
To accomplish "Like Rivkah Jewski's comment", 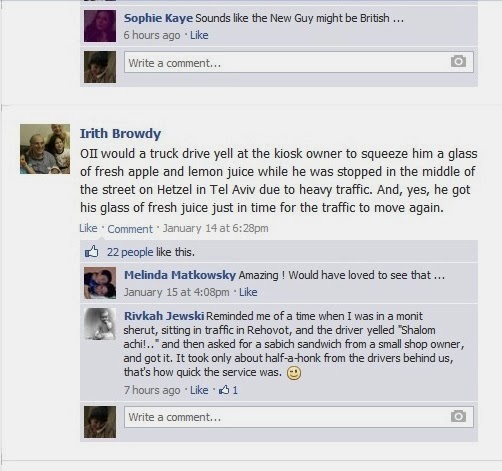I will (199, 390).
